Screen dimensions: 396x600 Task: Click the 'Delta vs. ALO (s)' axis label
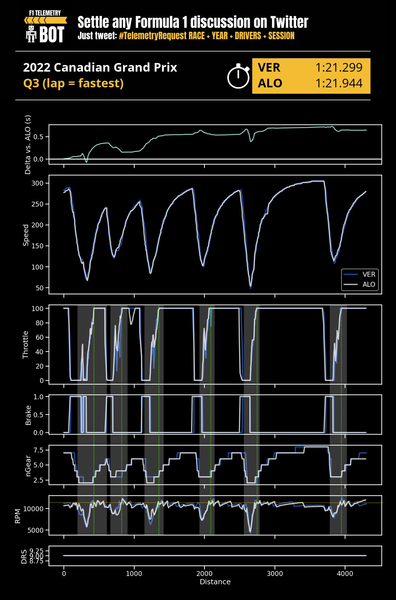(28, 144)
